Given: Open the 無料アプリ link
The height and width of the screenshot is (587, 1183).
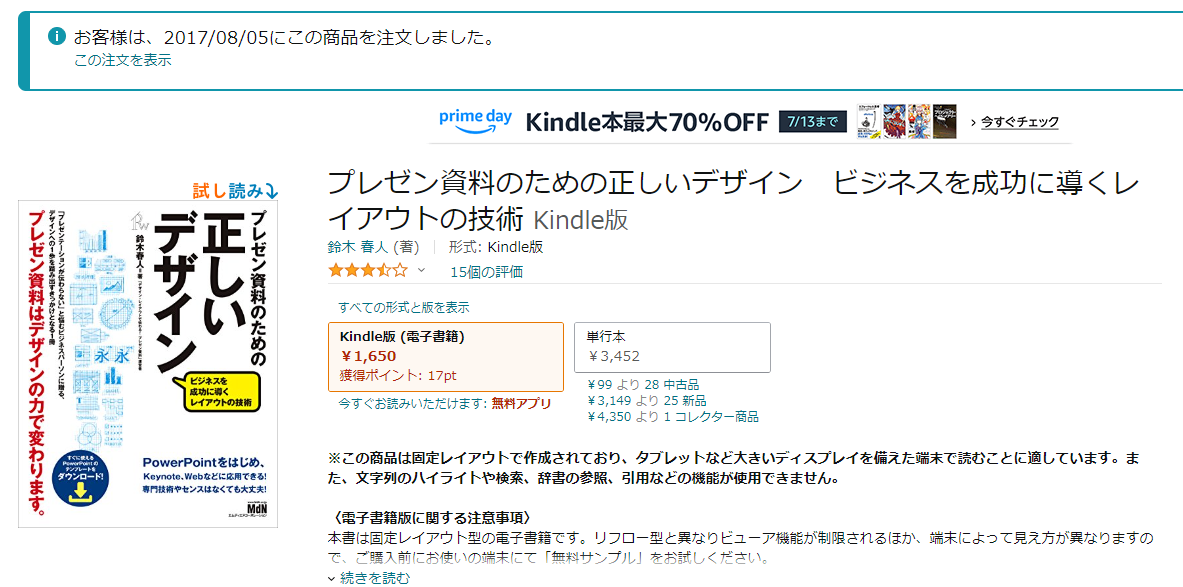Looking at the screenshot, I should click(521, 403).
